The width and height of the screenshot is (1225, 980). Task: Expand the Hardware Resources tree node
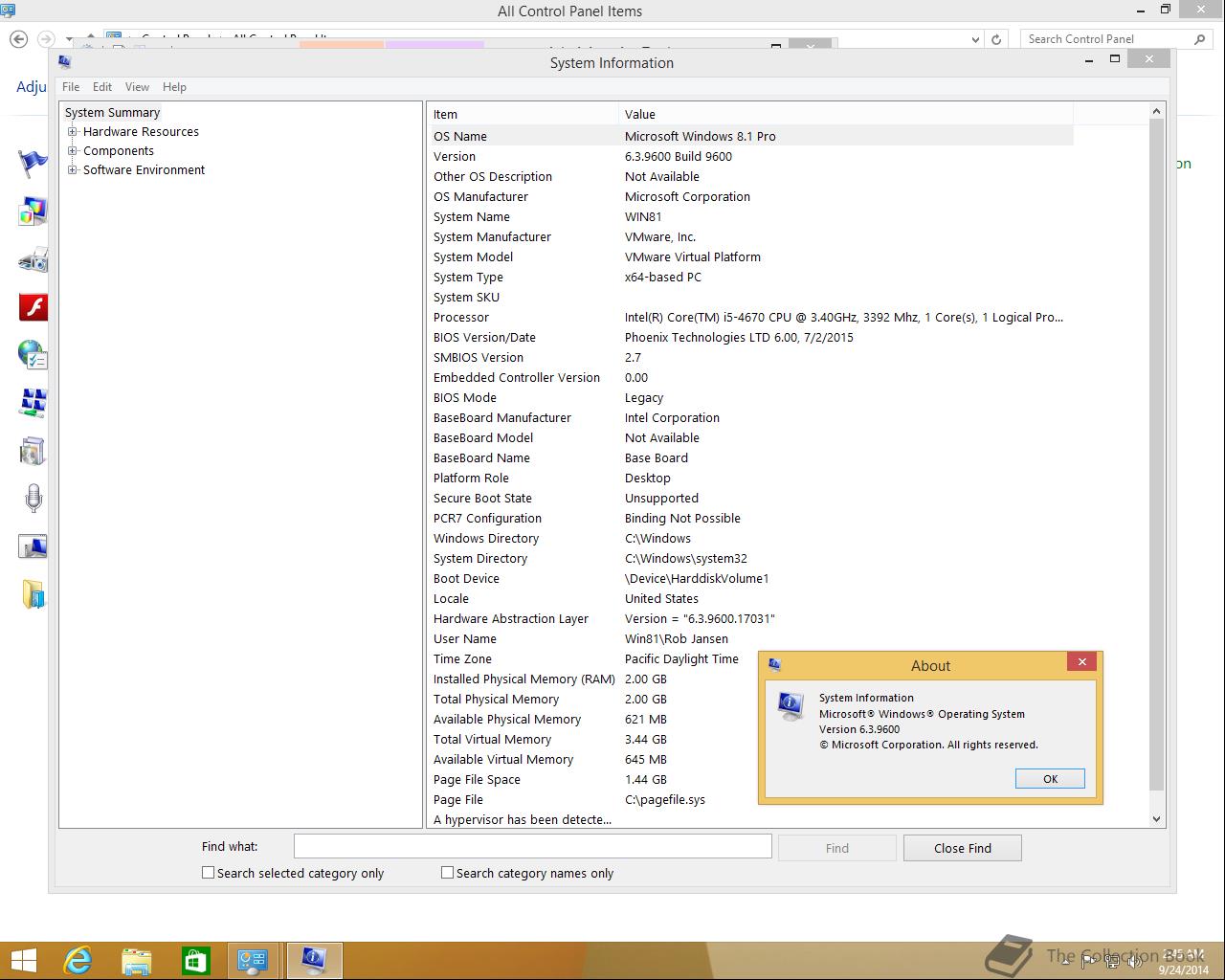click(73, 132)
